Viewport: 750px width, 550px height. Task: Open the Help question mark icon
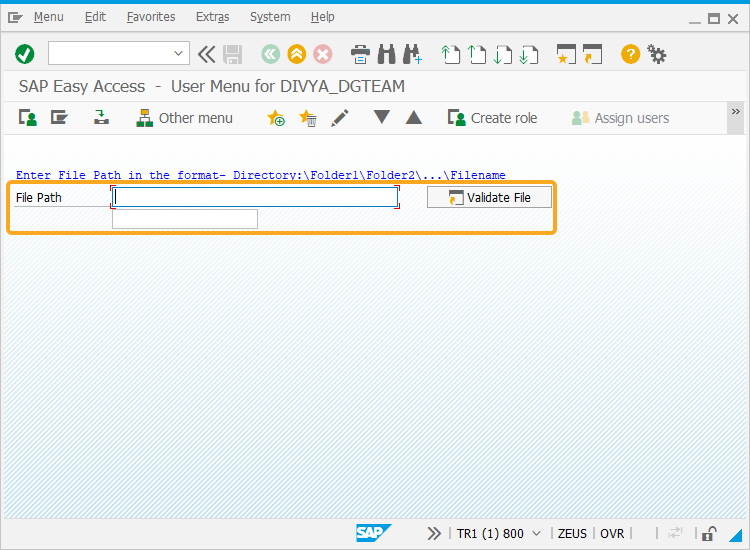(630, 54)
